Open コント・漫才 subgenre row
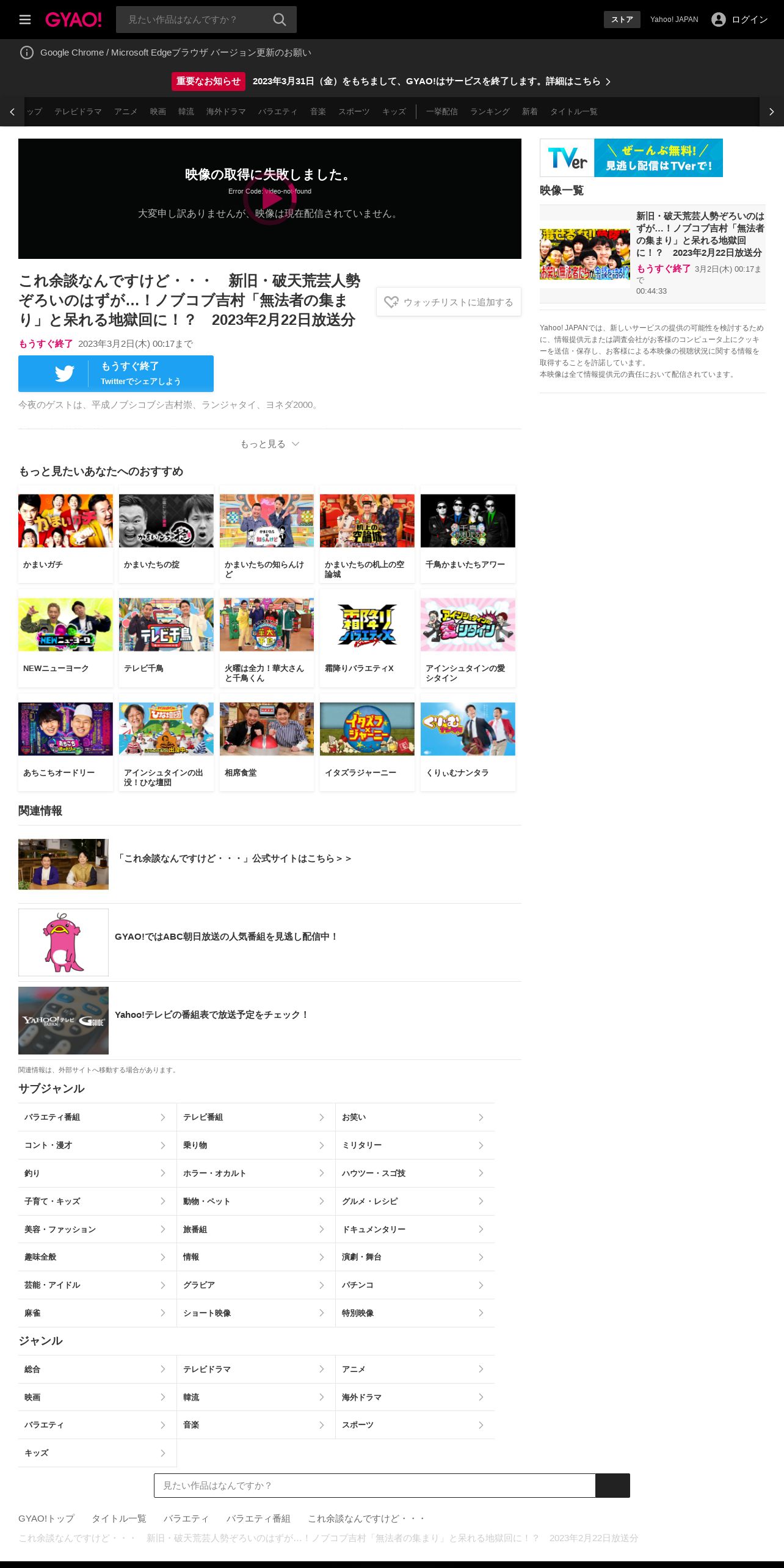 click(97, 1145)
